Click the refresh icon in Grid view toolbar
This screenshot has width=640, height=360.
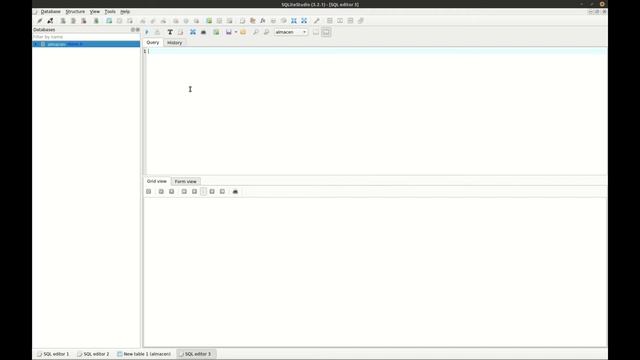tap(149, 191)
